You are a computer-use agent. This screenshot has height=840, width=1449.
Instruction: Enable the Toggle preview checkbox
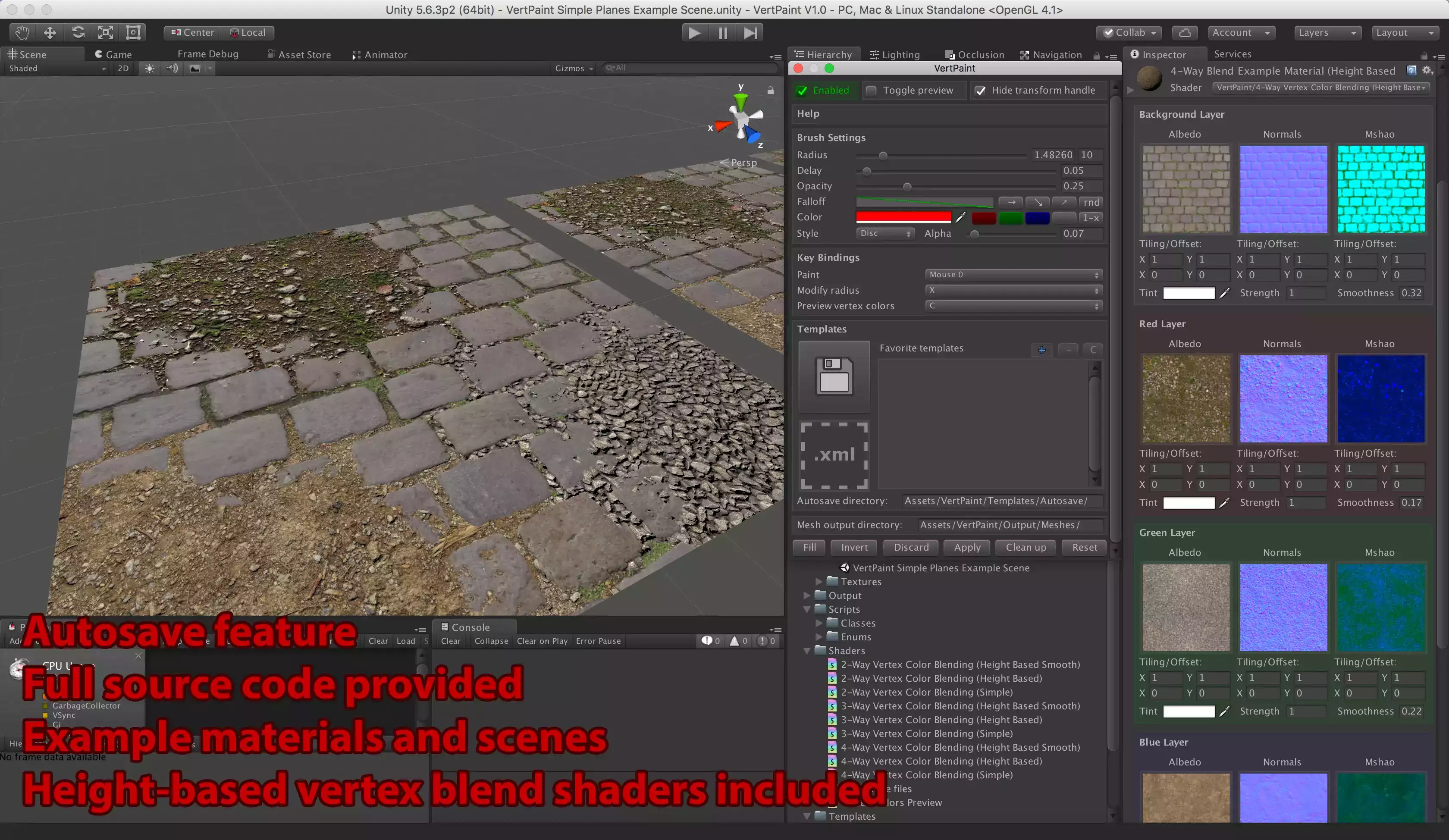click(x=872, y=90)
